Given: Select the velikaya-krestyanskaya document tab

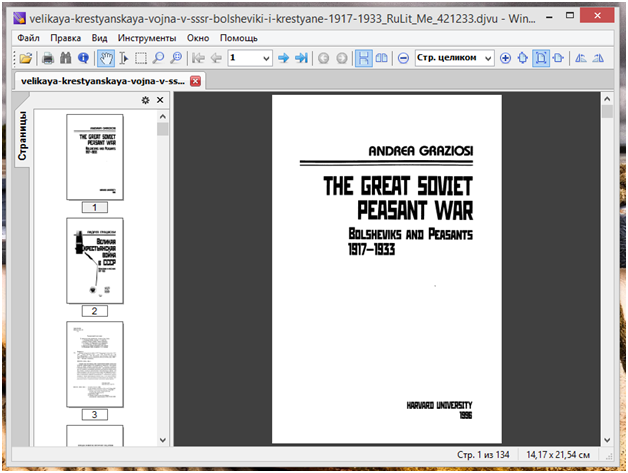Looking at the screenshot, I should (110, 81).
